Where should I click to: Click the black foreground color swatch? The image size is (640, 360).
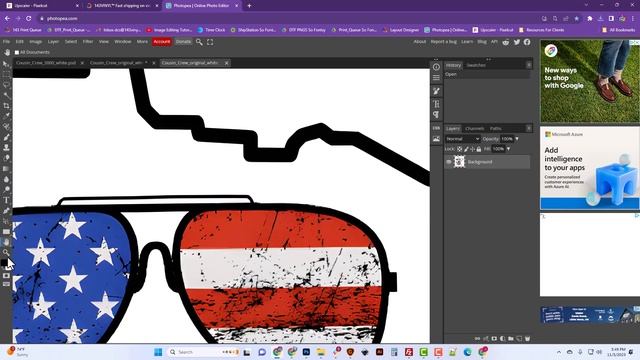4,263
